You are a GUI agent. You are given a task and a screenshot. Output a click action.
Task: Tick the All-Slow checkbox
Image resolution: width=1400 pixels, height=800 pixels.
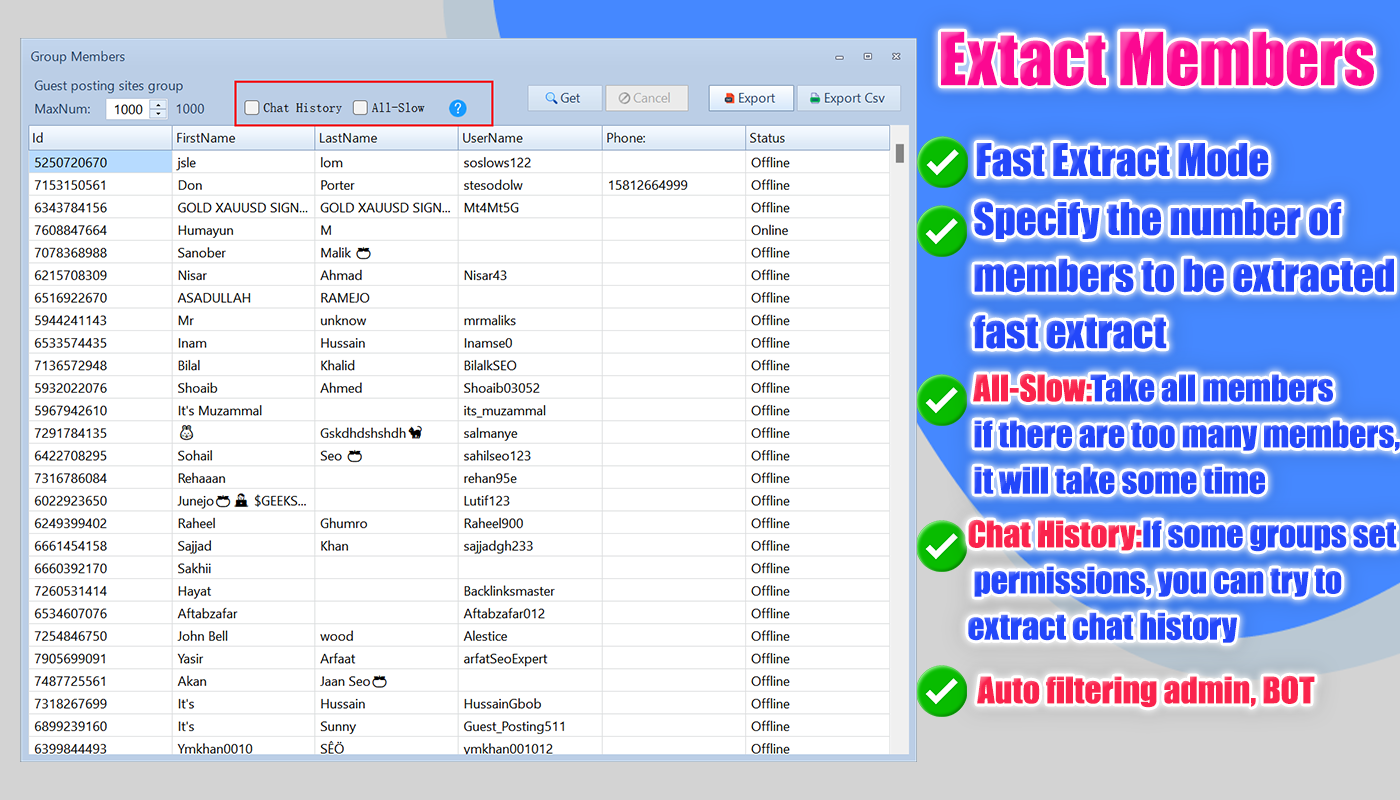pyautogui.click(x=360, y=108)
